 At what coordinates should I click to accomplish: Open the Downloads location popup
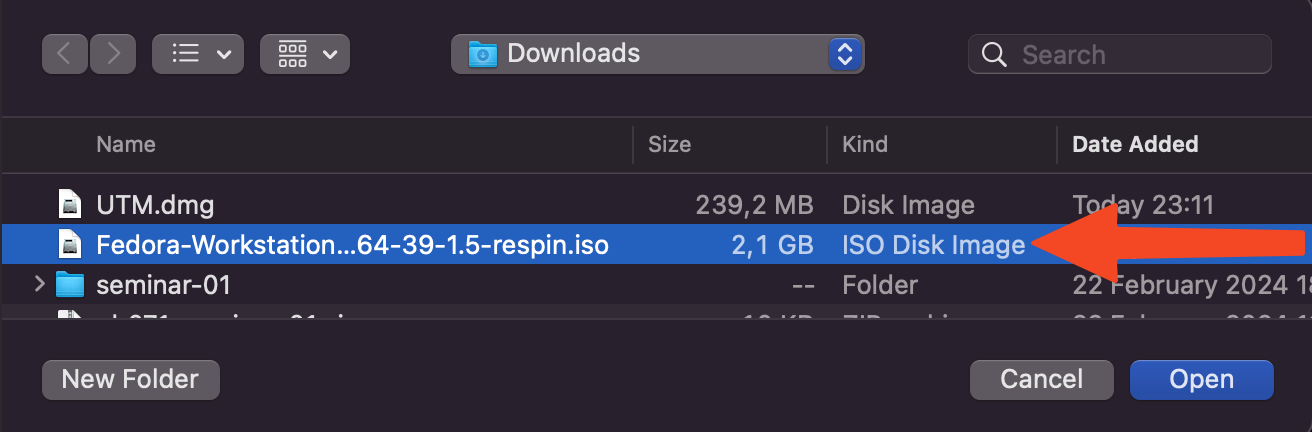658,54
